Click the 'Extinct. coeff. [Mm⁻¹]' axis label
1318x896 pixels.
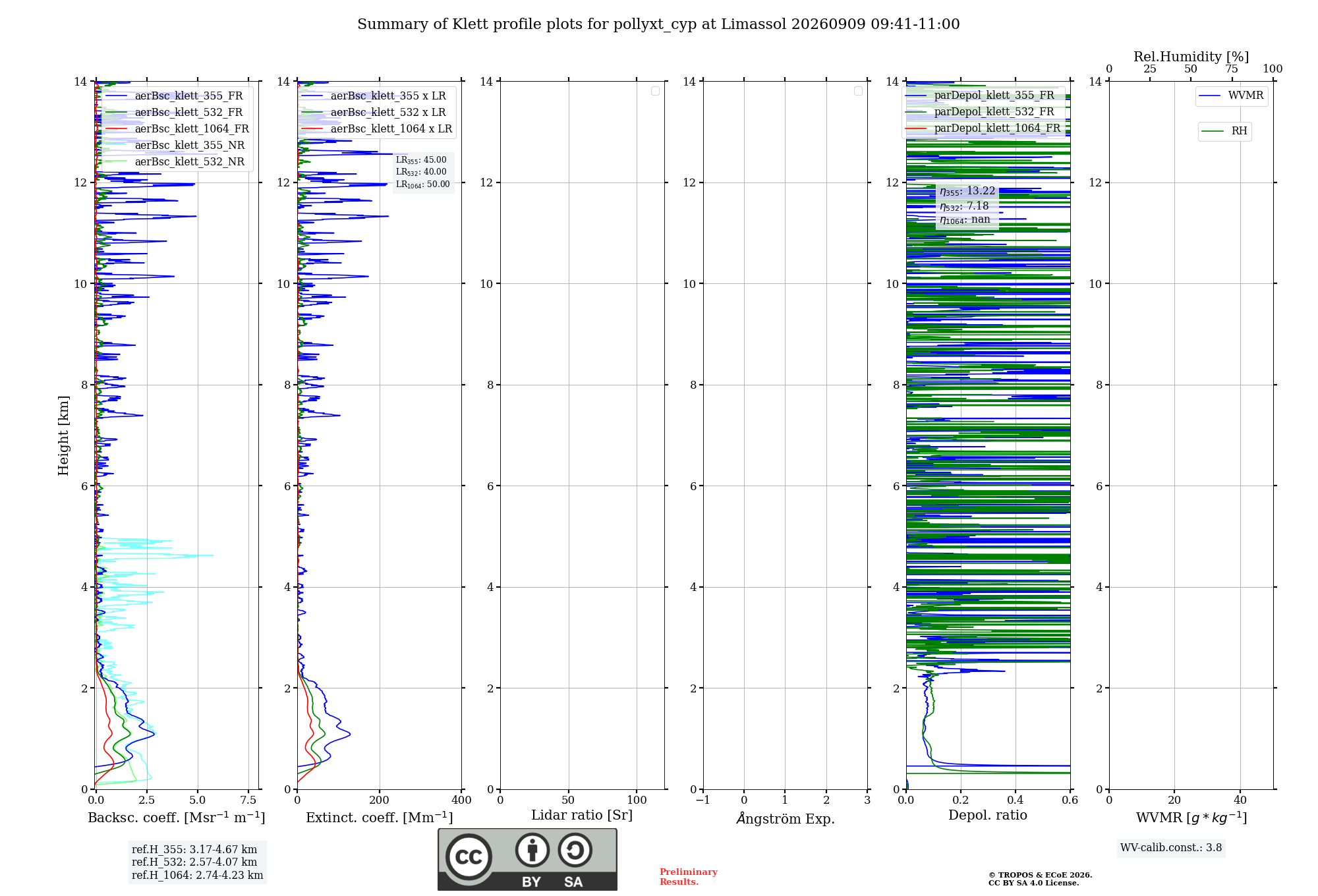380,817
